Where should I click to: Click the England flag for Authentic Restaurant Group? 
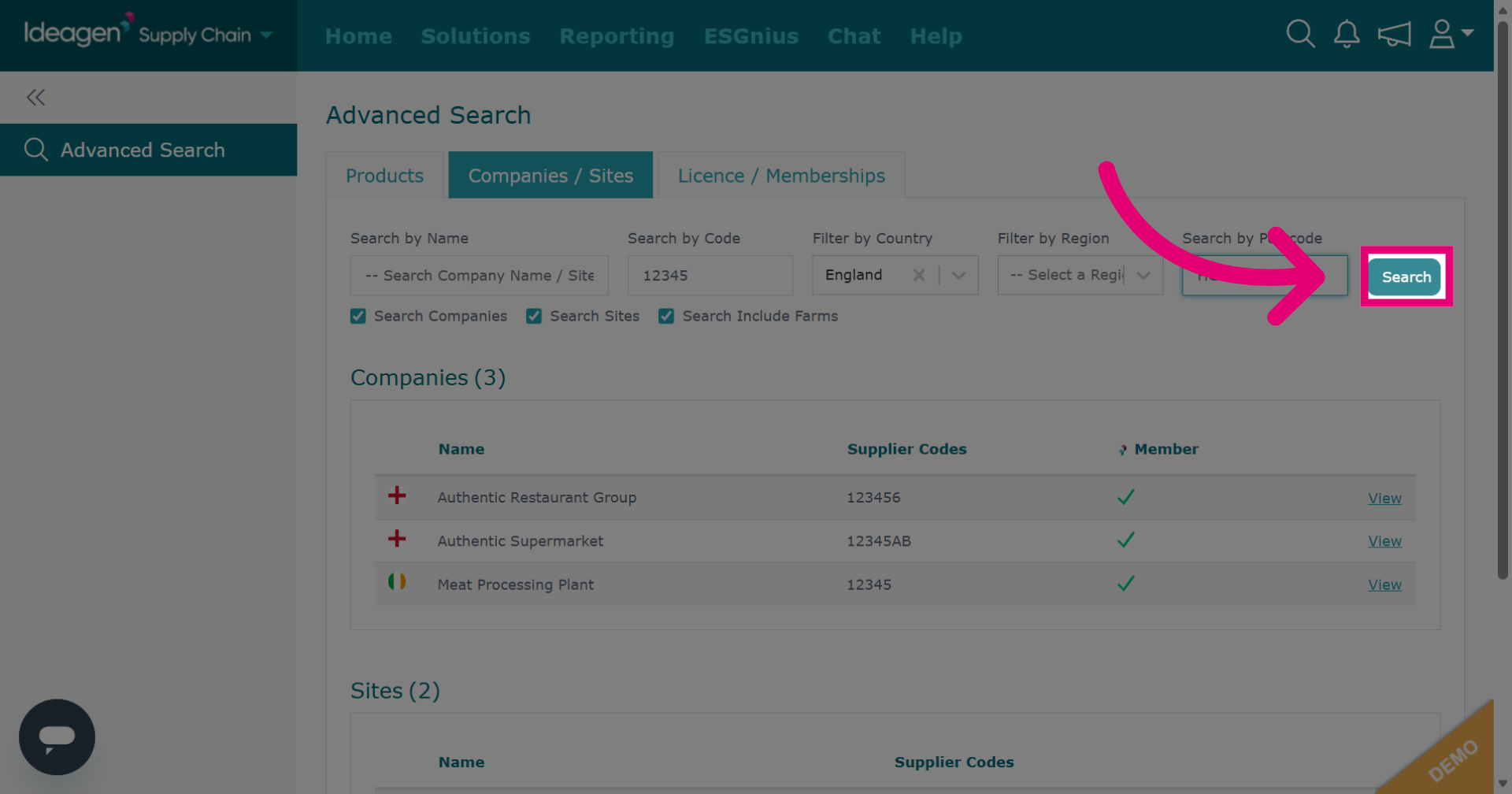(397, 495)
